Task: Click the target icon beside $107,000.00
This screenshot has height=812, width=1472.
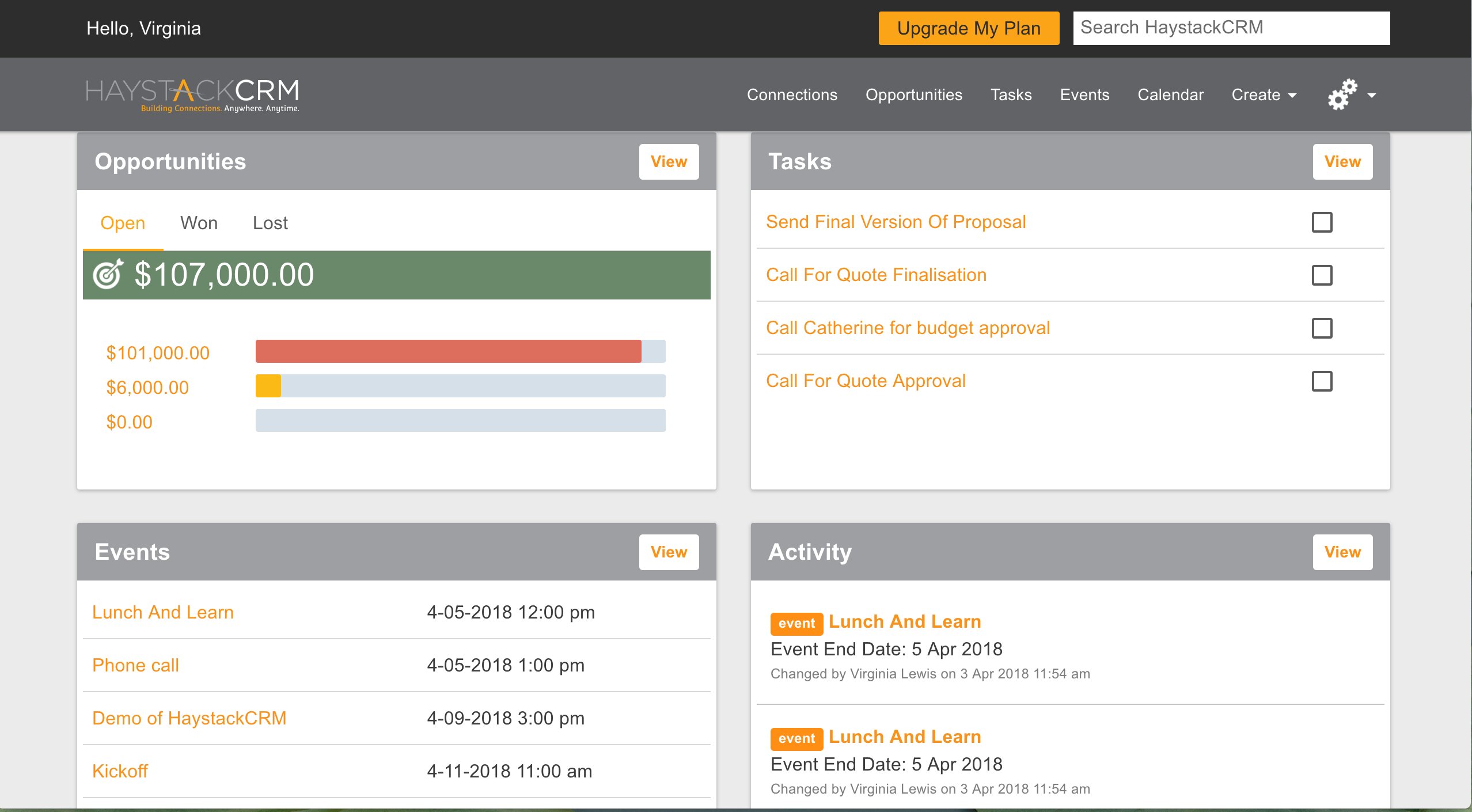Action: coord(108,274)
